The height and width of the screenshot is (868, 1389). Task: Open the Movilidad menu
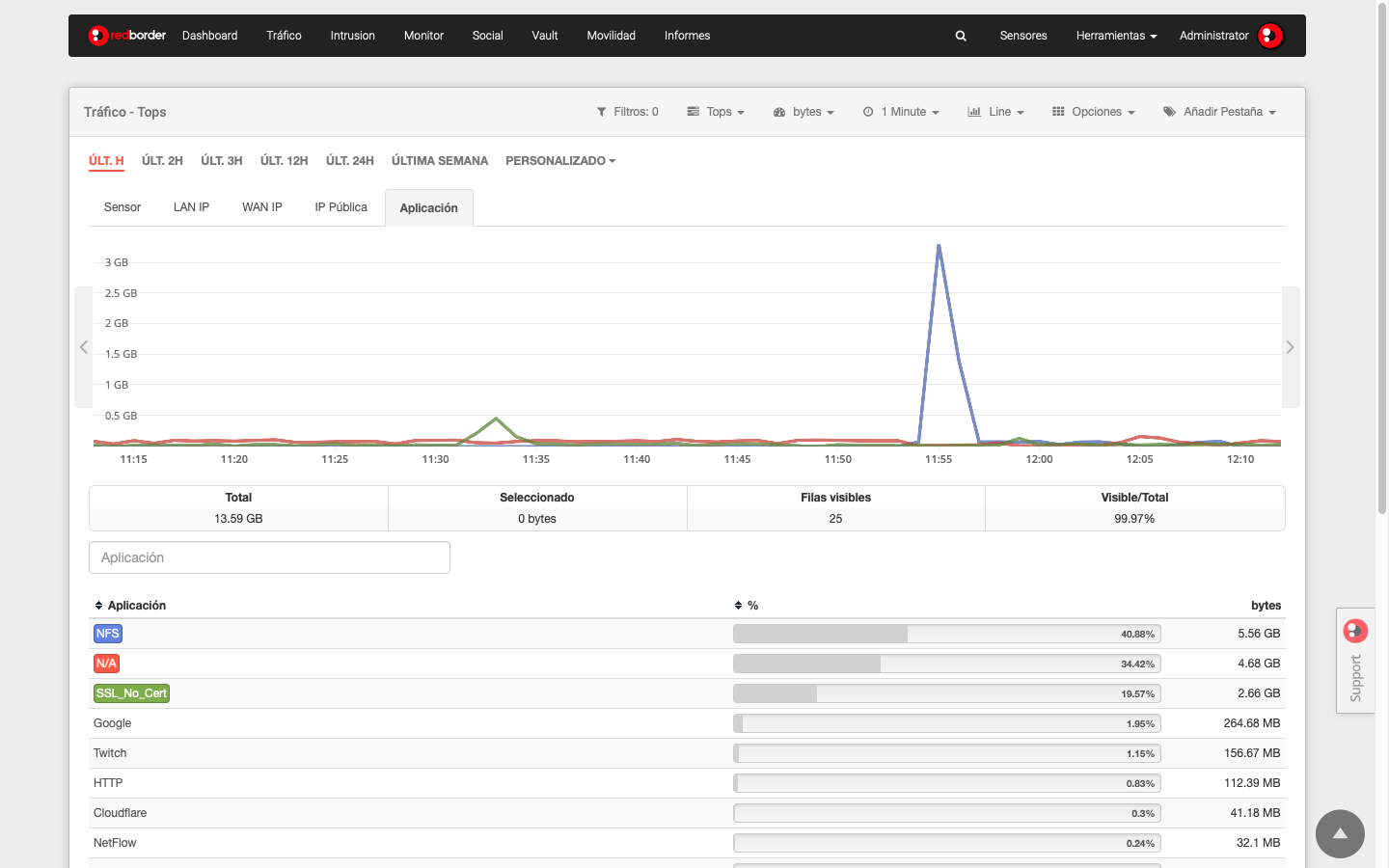pyautogui.click(x=611, y=36)
